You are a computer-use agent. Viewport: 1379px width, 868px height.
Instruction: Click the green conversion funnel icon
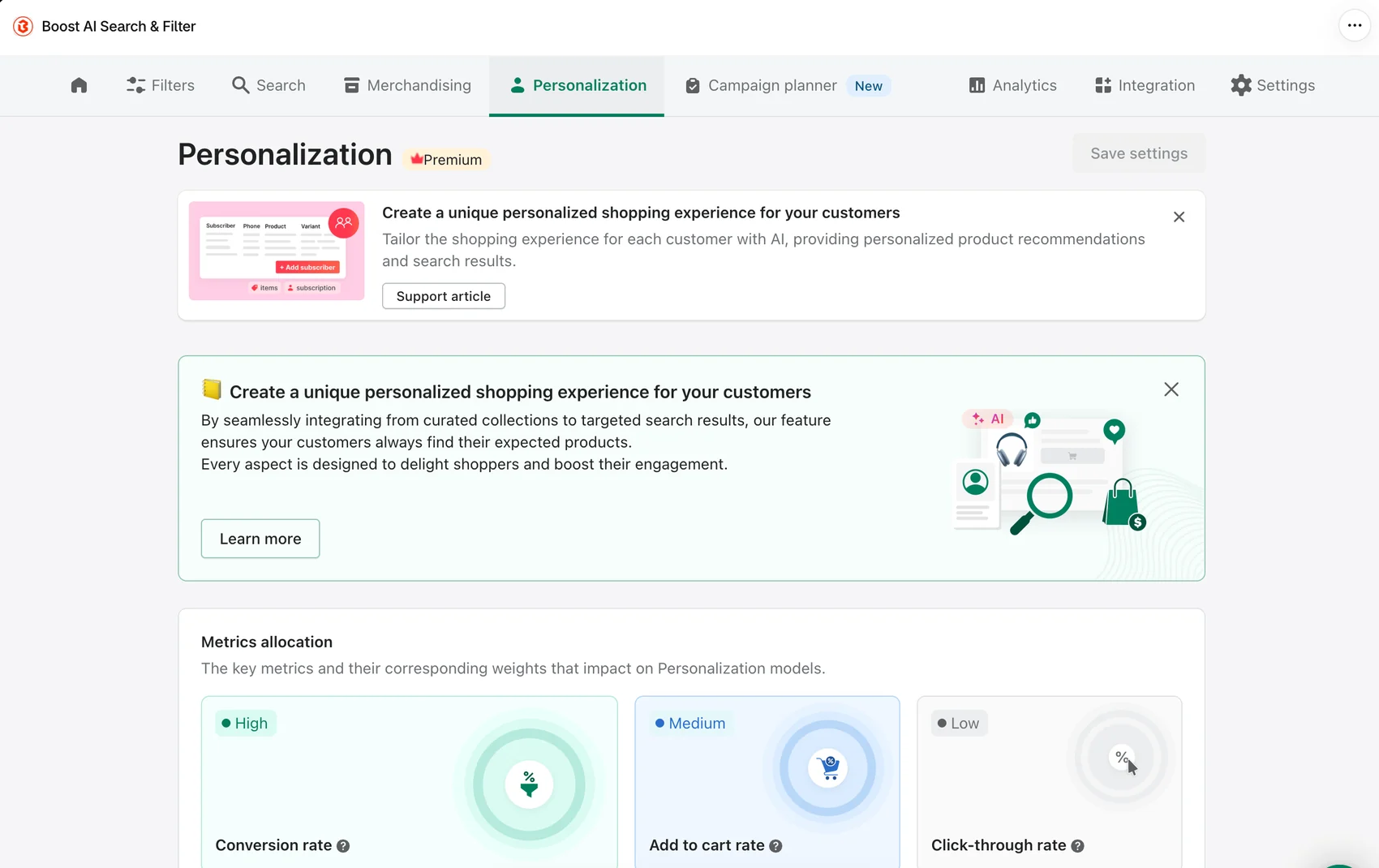529,784
